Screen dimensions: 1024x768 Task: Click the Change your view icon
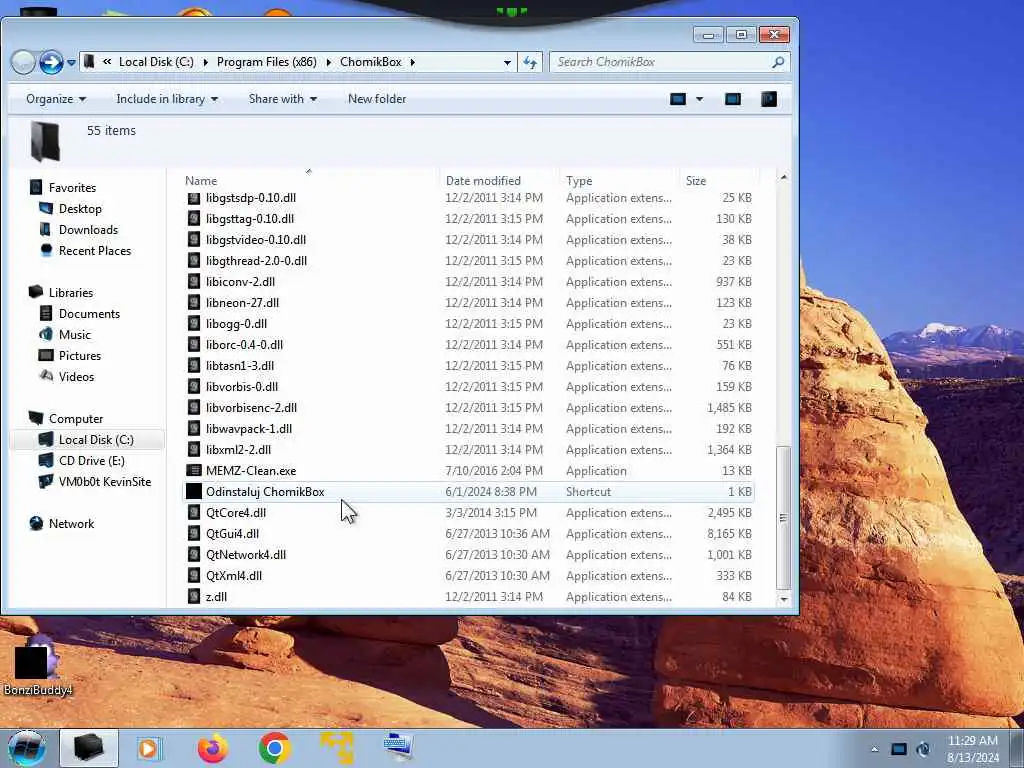point(678,99)
